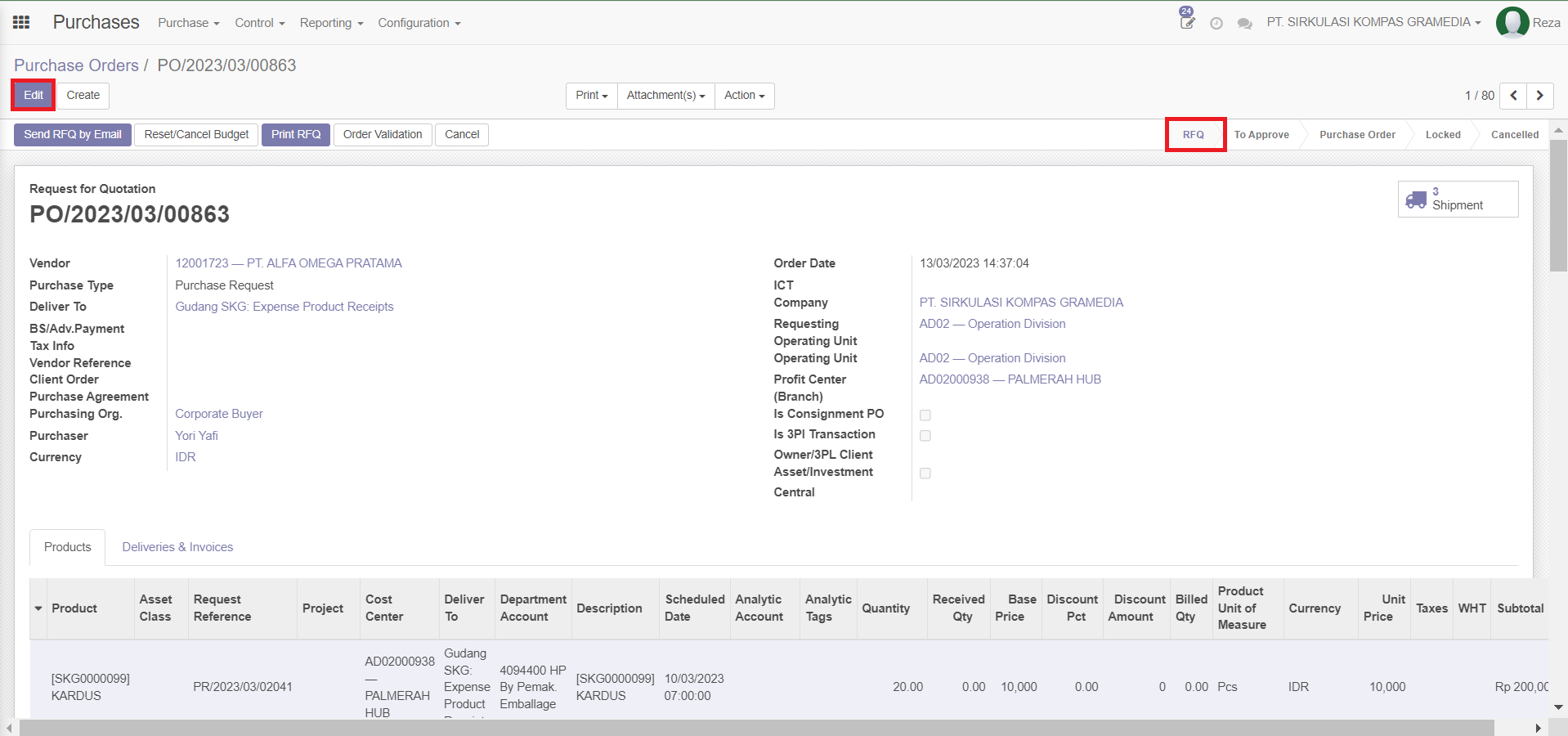
Task: Open Gudang SKG: Expense Product Receipts link
Action: click(284, 307)
